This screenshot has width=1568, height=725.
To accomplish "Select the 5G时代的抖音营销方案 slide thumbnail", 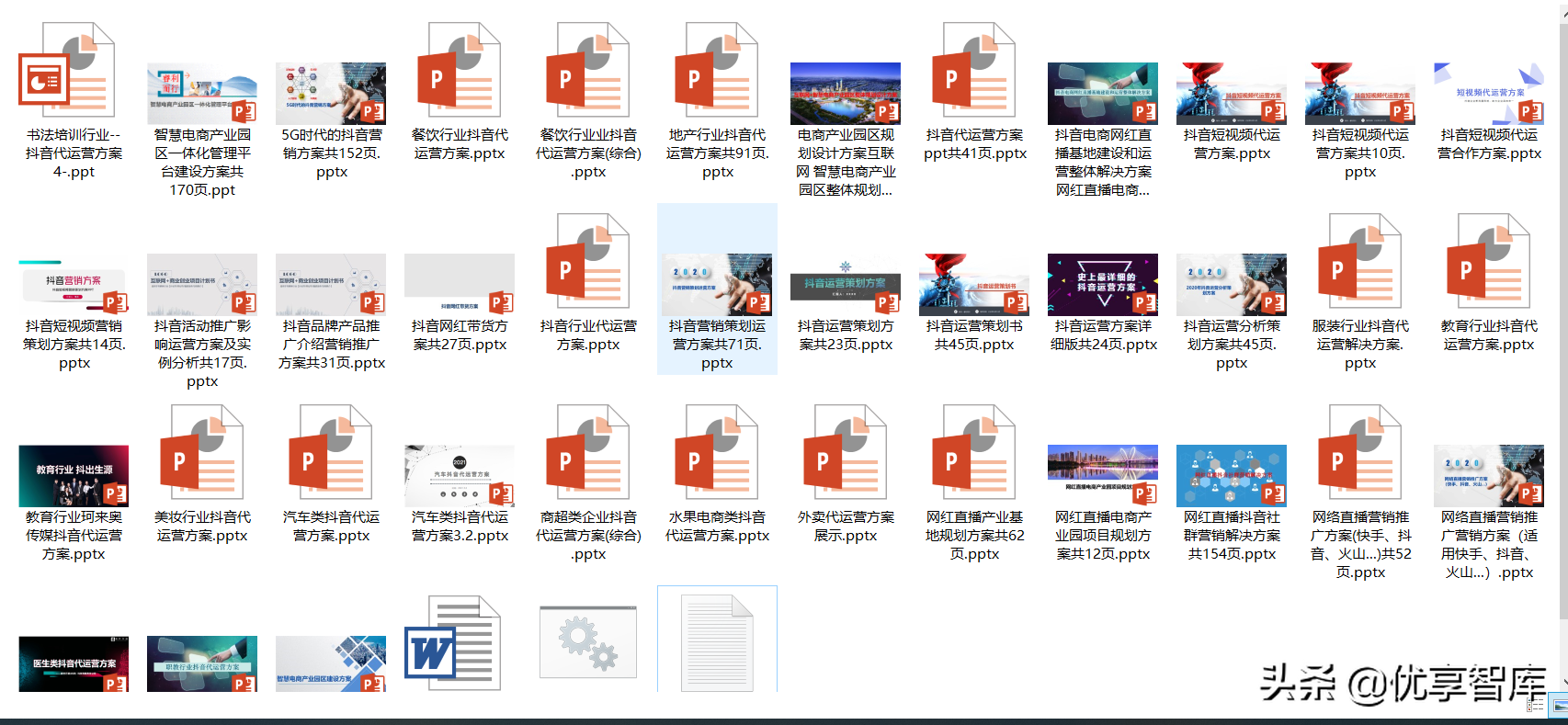I will coord(331,94).
